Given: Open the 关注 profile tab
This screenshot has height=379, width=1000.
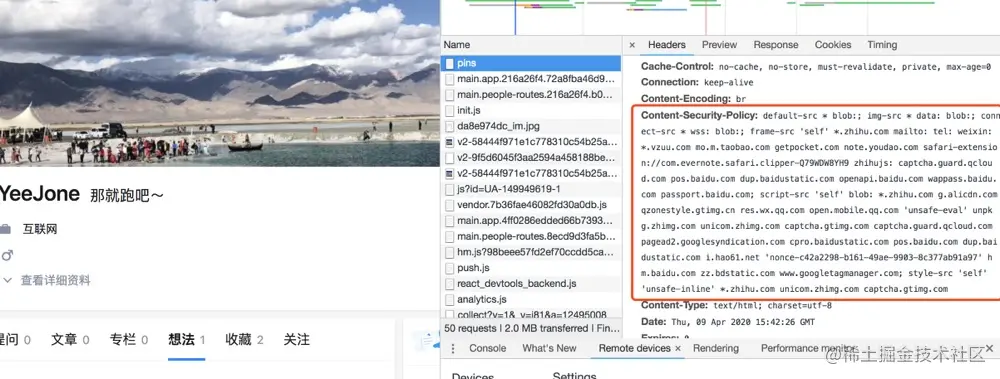Looking at the screenshot, I should click(x=297, y=340).
